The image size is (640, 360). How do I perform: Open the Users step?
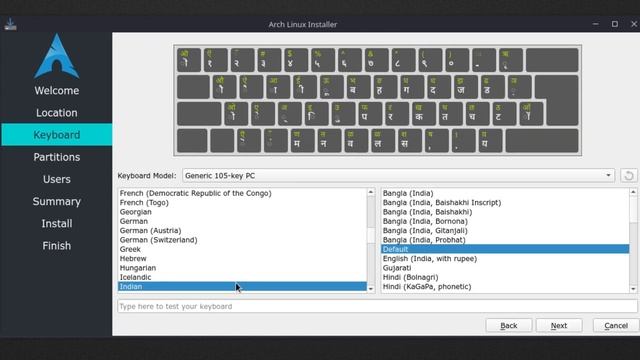(57, 179)
